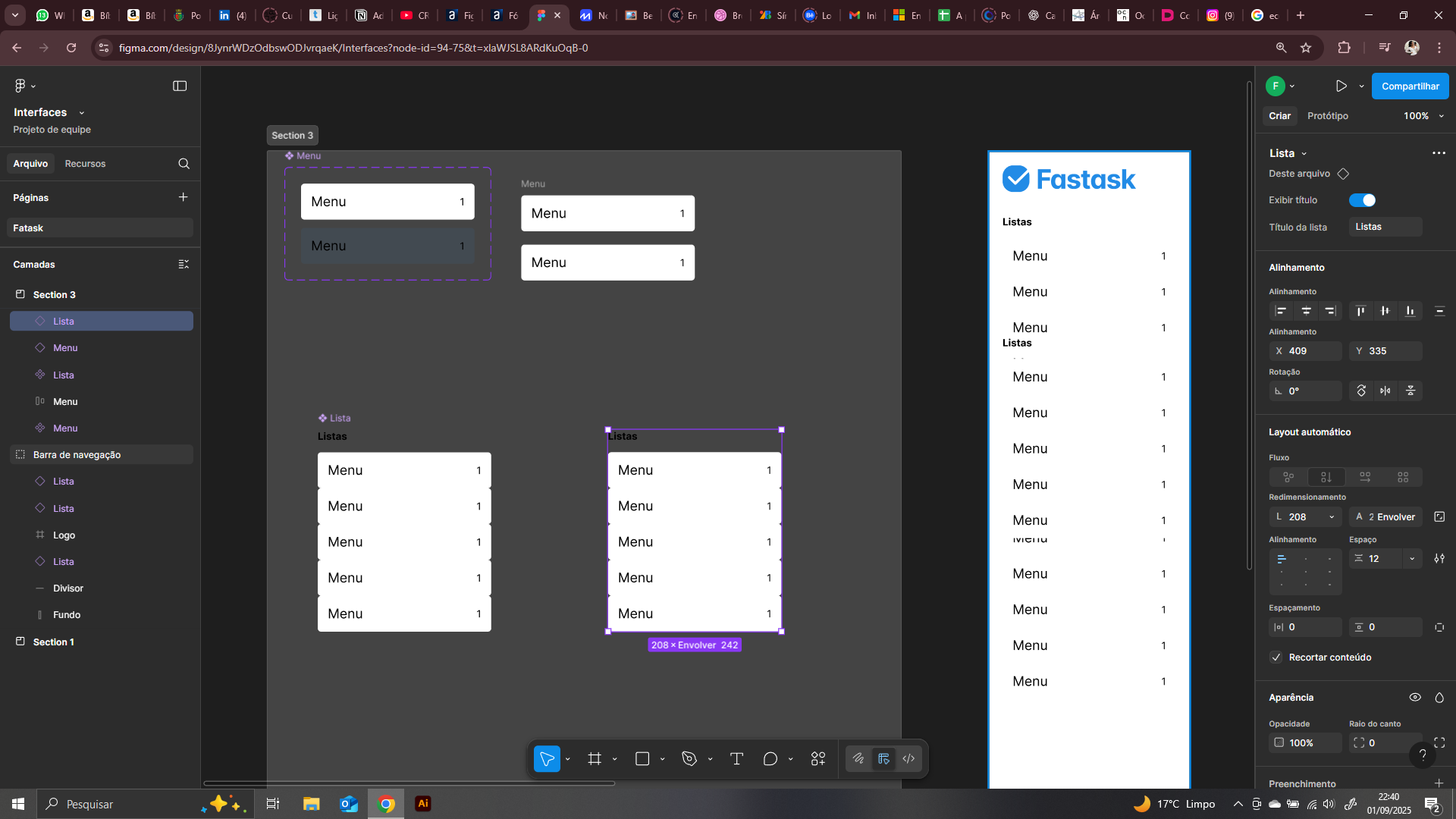Viewport: 1456px width, 819px height.
Task: Open the Frame tool options chevron
Action: coord(615,759)
